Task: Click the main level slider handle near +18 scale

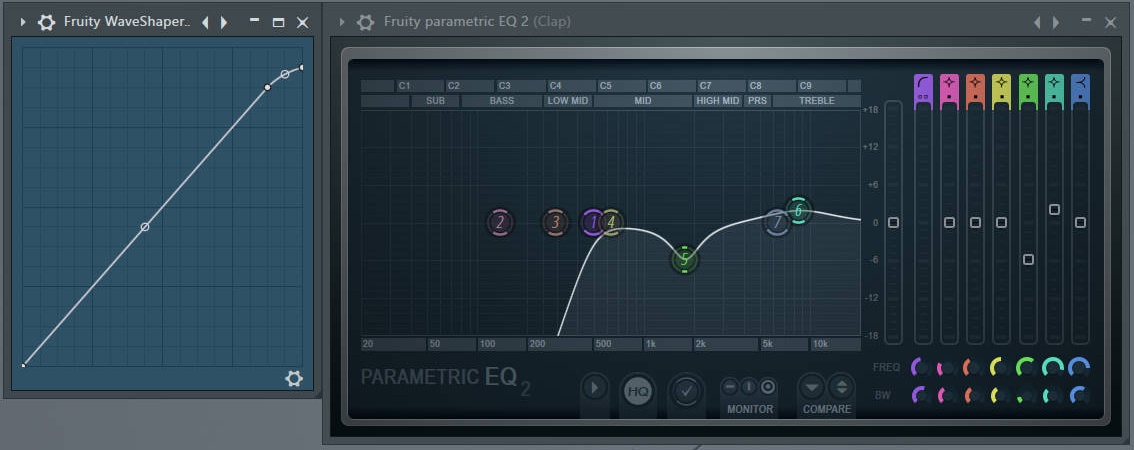Action: (x=893, y=222)
